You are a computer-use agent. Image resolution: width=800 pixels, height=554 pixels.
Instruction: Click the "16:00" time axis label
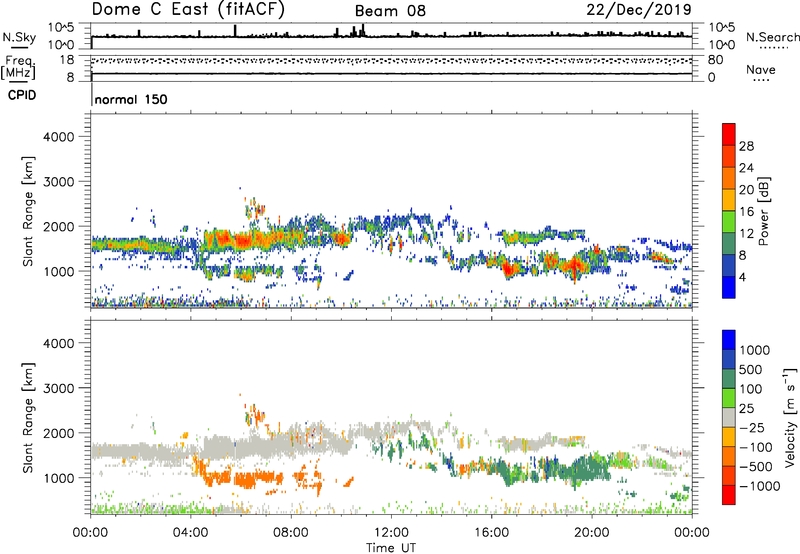coord(491,533)
